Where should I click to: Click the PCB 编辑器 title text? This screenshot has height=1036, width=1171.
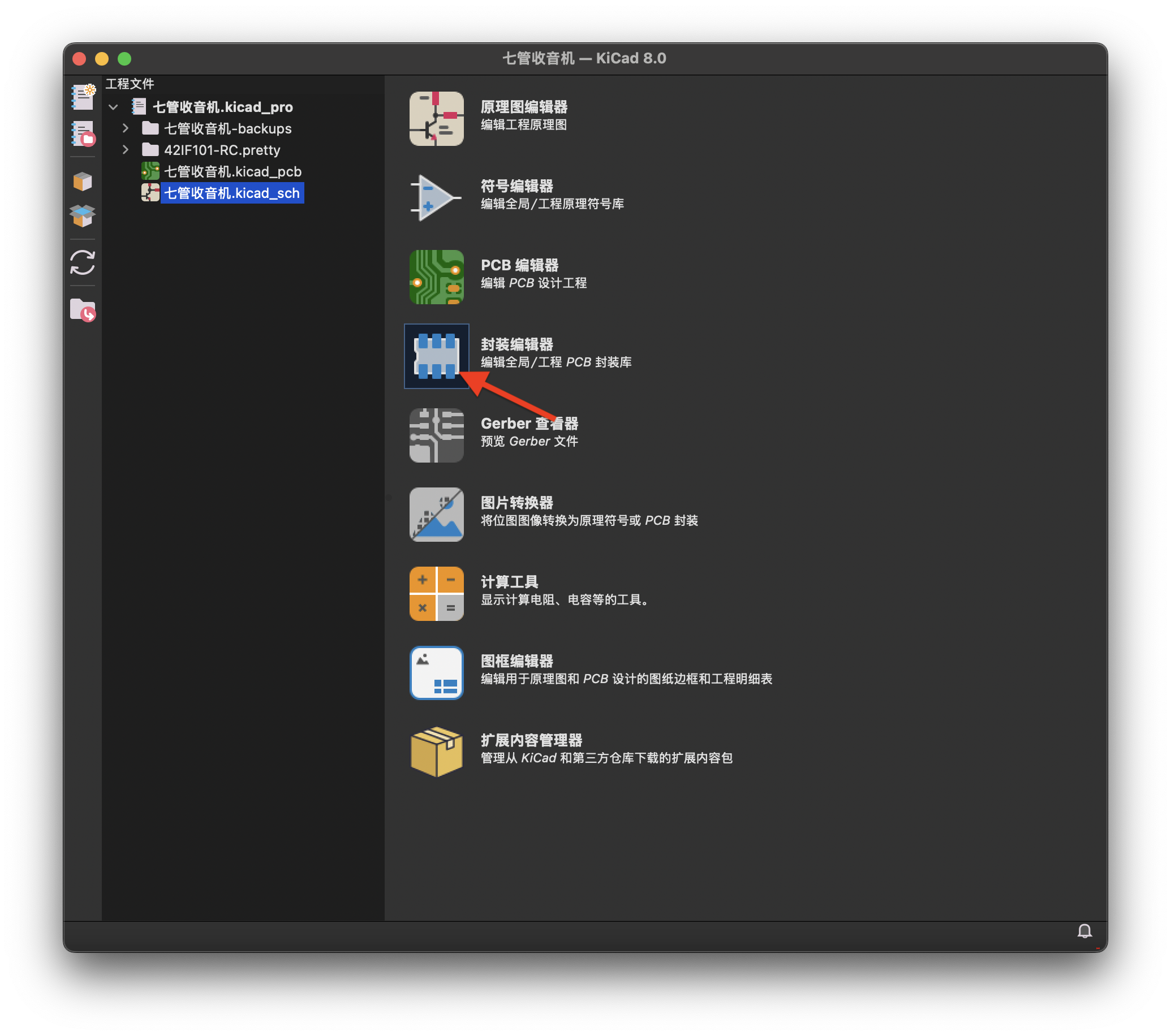(x=519, y=265)
